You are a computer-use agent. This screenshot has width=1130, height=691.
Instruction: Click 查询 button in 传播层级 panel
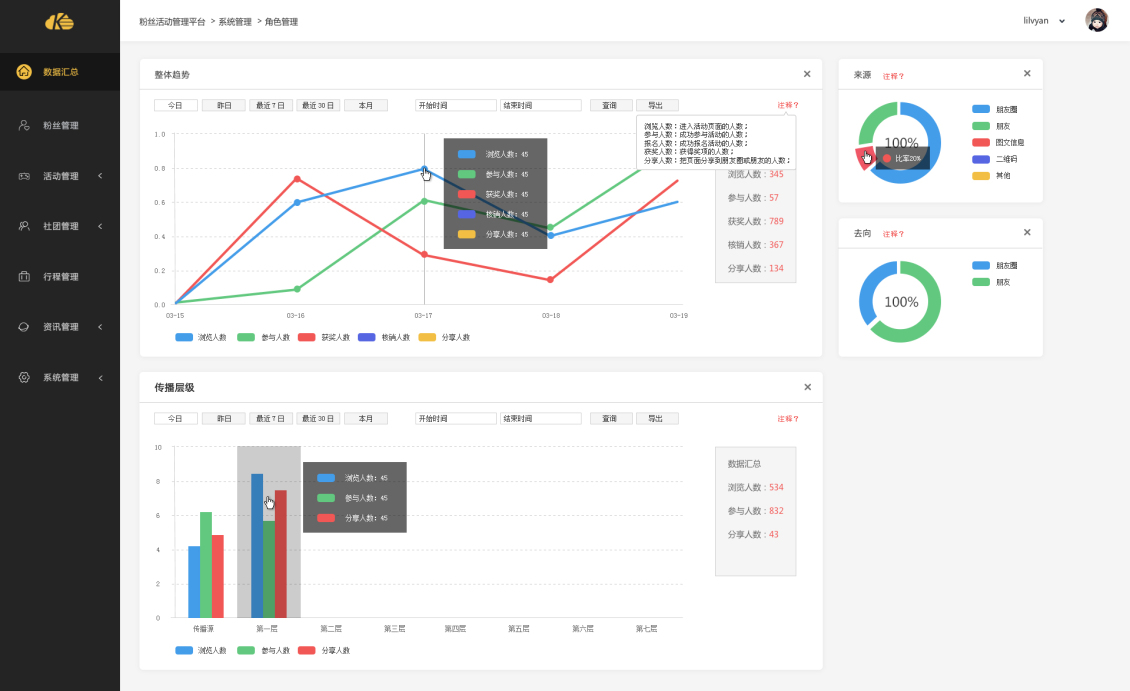(x=611, y=419)
